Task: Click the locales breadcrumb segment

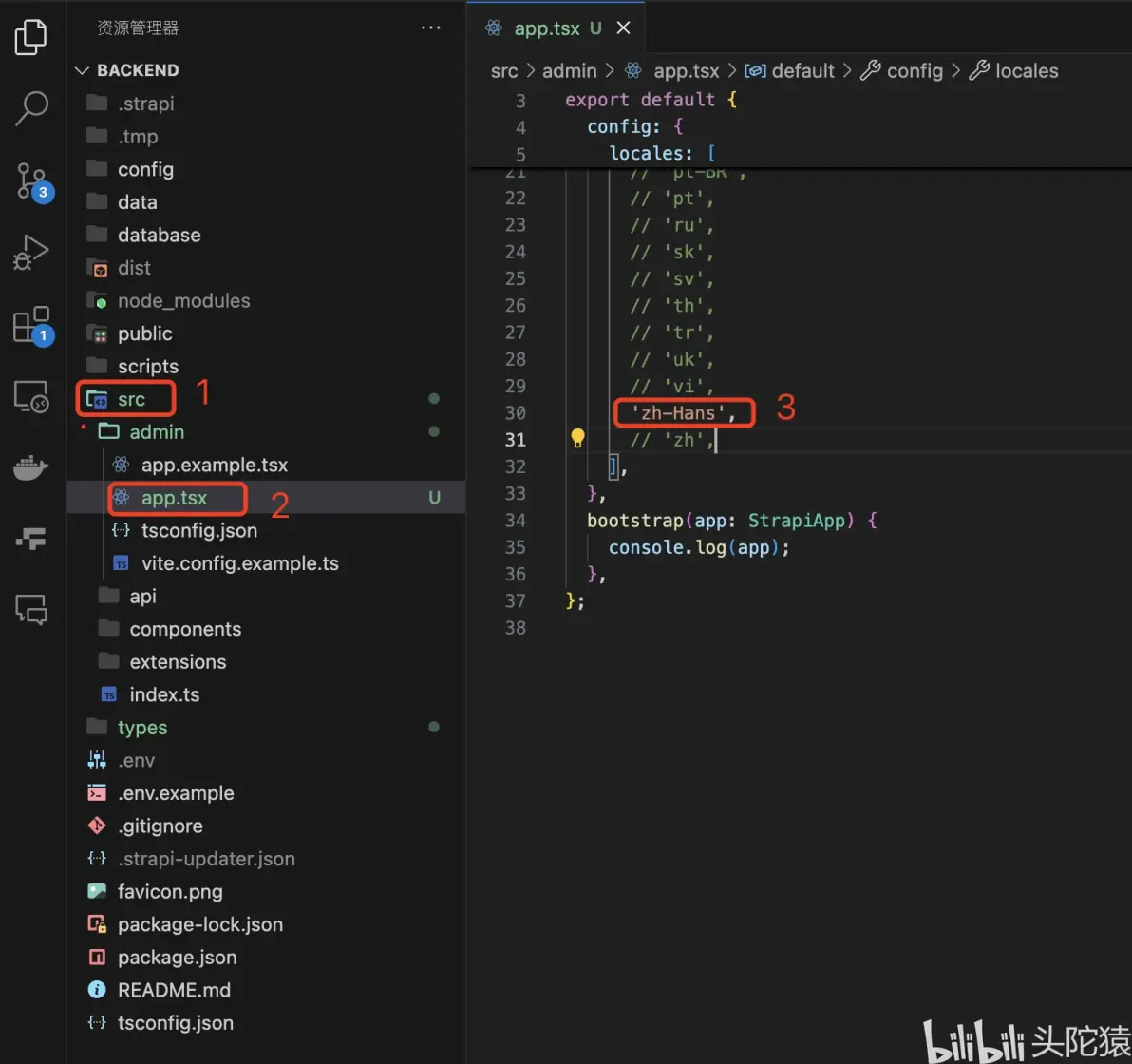Action: (1026, 71)
